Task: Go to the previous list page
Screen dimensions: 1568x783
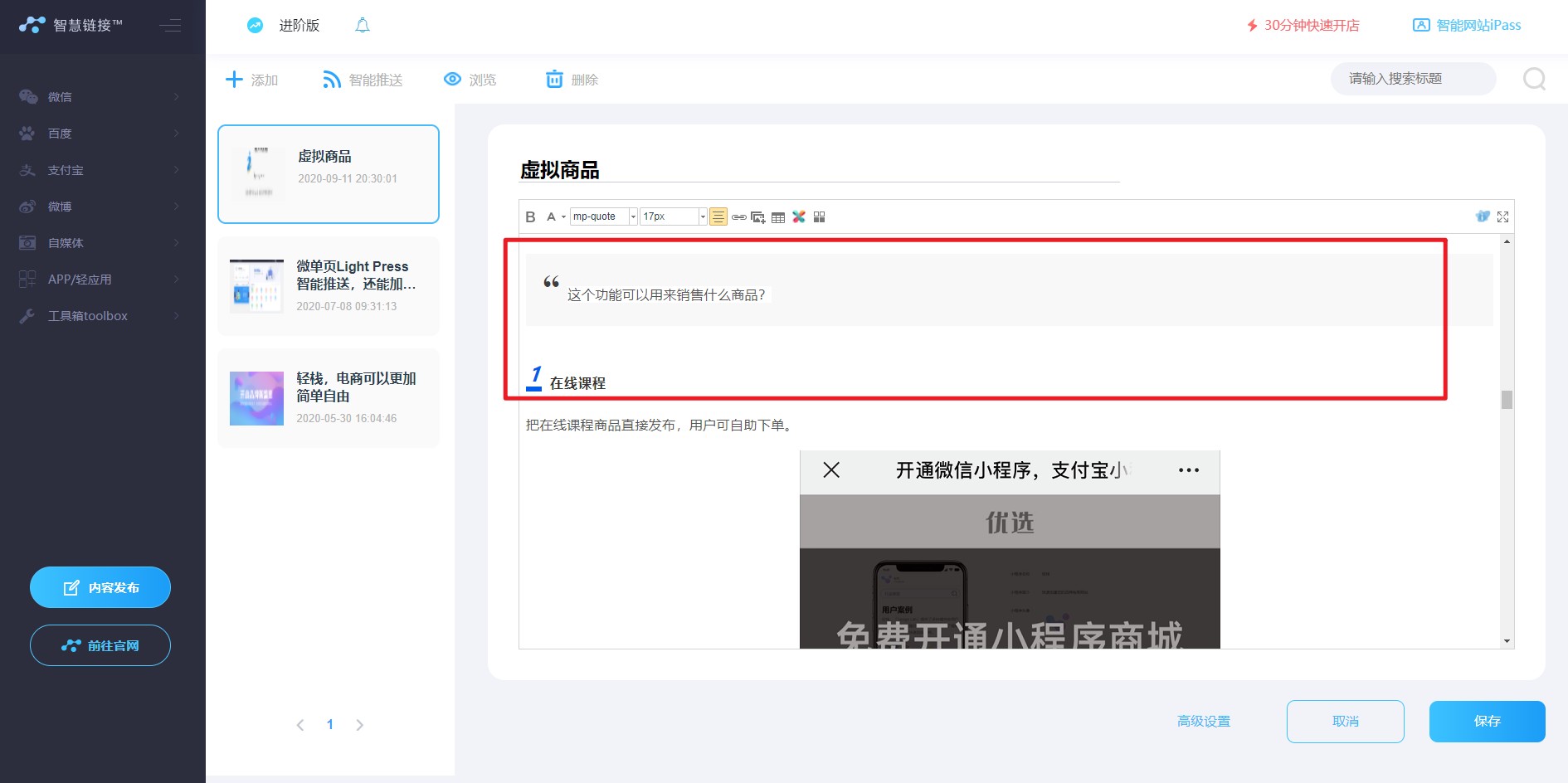Action: (x=300, y=725)
